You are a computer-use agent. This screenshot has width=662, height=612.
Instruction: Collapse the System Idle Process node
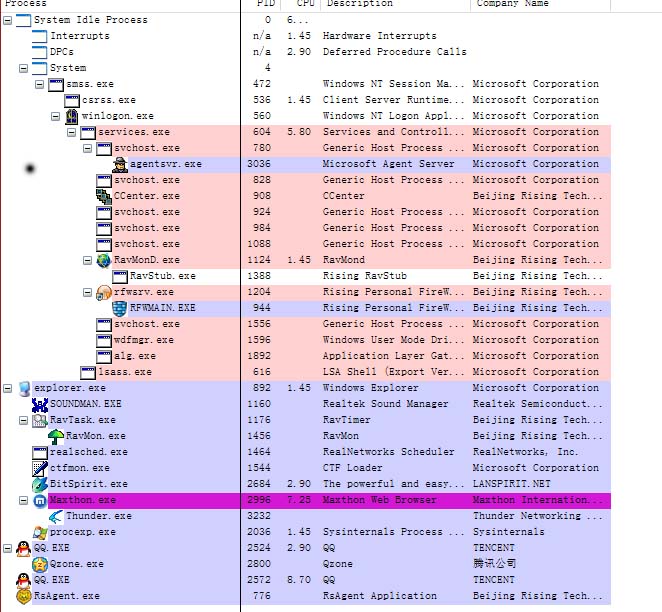pyautogui.click(x=8, y=20)
